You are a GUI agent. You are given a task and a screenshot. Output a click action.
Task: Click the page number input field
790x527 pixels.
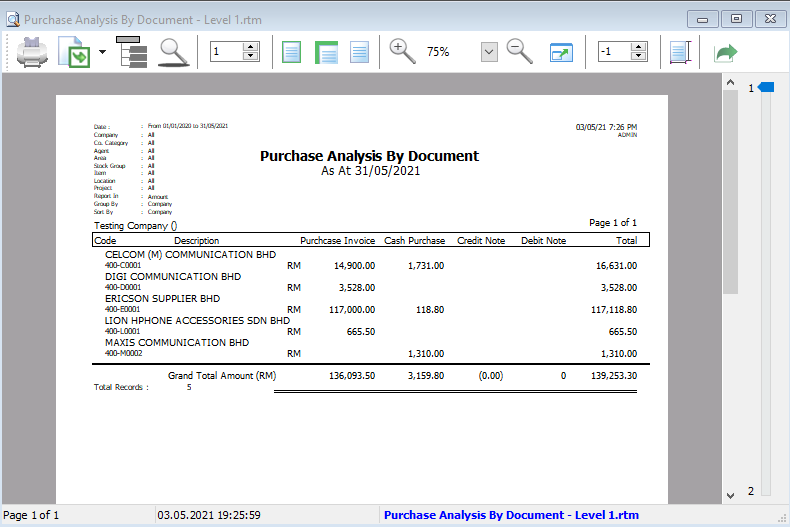coord(226,52)
